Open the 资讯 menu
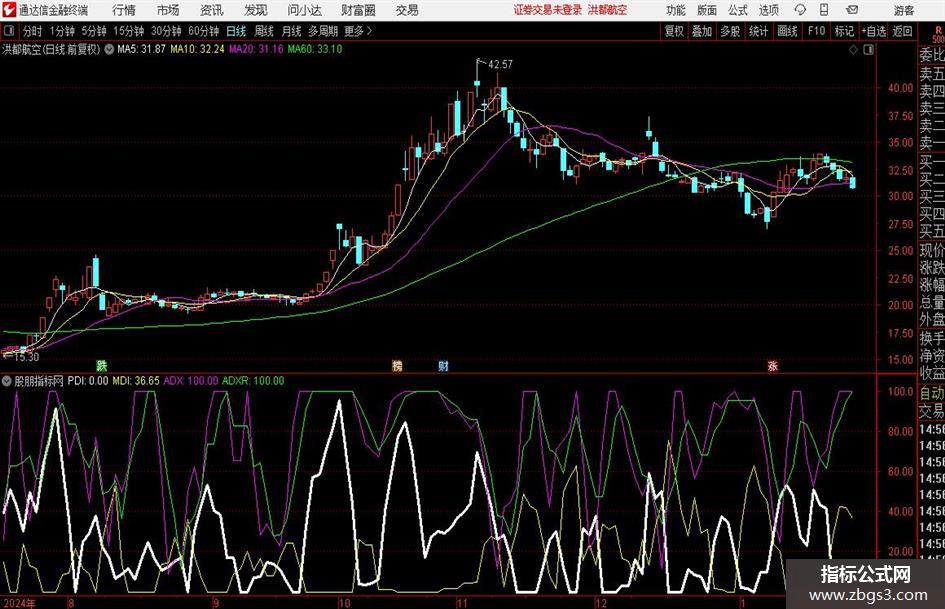945x609 pixels. [212, 10]
